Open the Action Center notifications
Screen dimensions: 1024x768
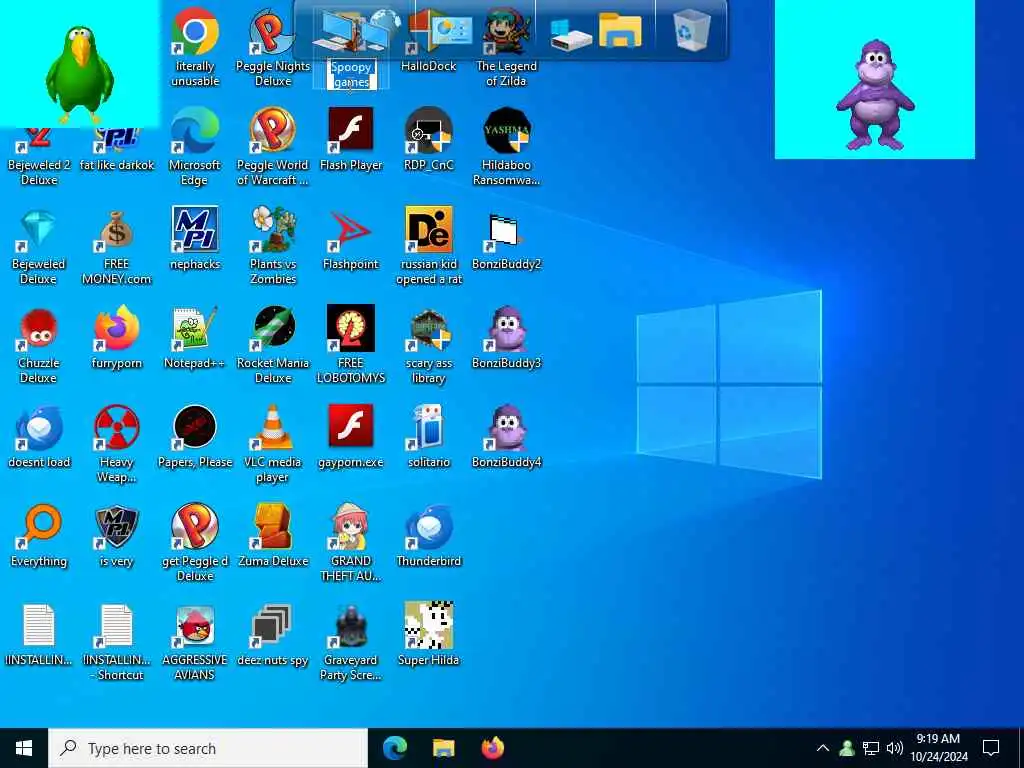click(x=991, y=748)
